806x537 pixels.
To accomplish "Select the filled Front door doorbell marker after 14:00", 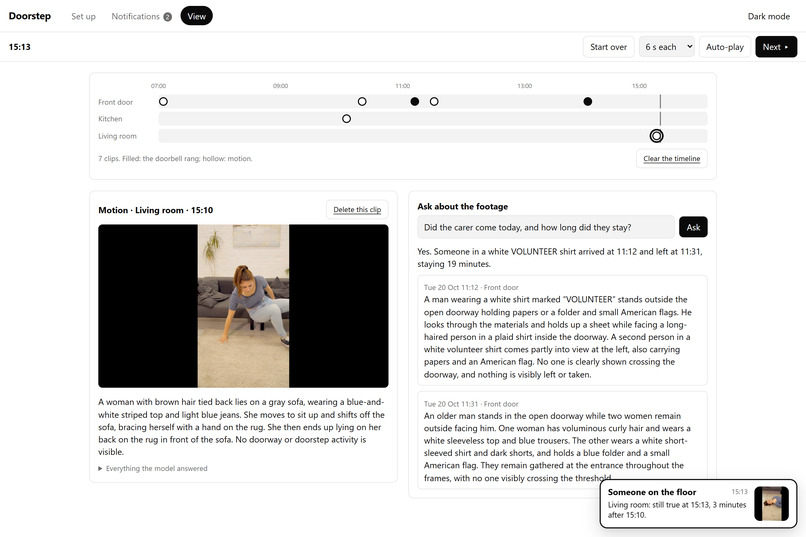I will 588,102.
